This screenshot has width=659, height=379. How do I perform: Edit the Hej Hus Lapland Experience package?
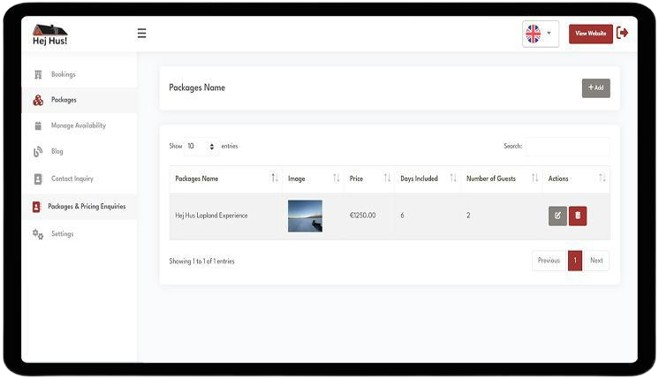557,216
